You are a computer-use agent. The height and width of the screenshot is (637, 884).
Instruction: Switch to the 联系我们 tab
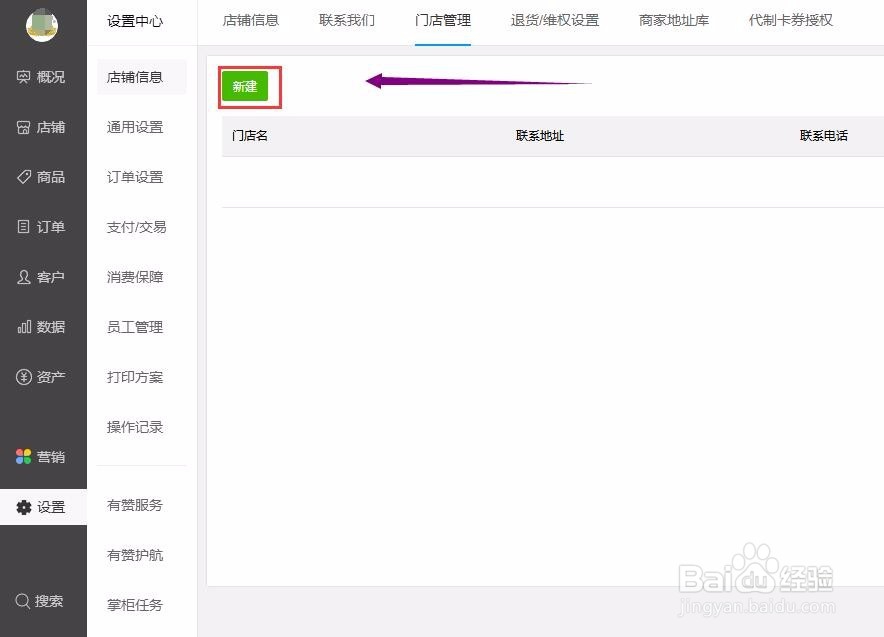coord(347,20)
